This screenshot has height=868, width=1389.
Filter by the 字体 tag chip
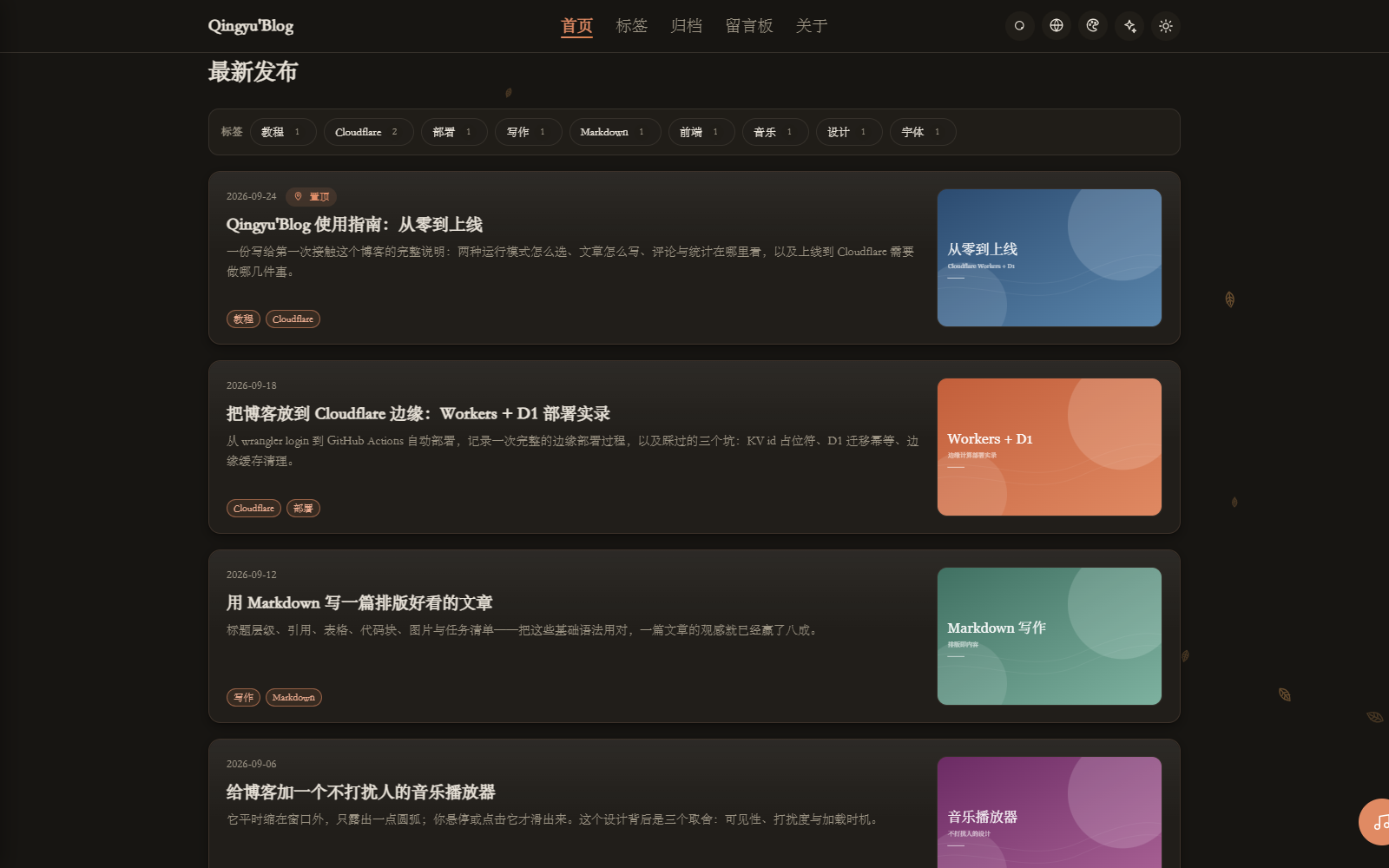pyautogui.click(x=923, y=132)
